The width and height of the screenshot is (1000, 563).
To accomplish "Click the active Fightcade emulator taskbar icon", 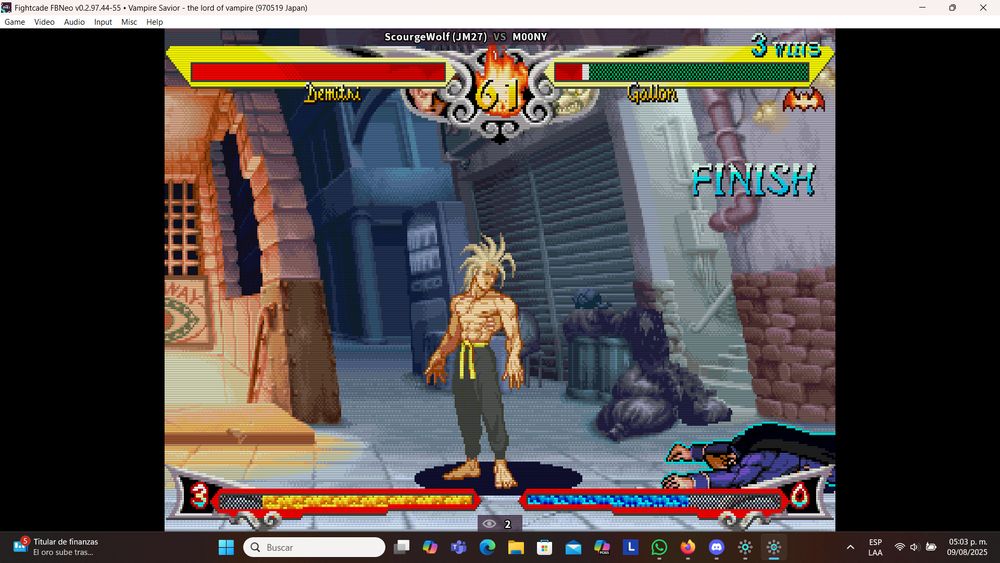I will point(774,547).
